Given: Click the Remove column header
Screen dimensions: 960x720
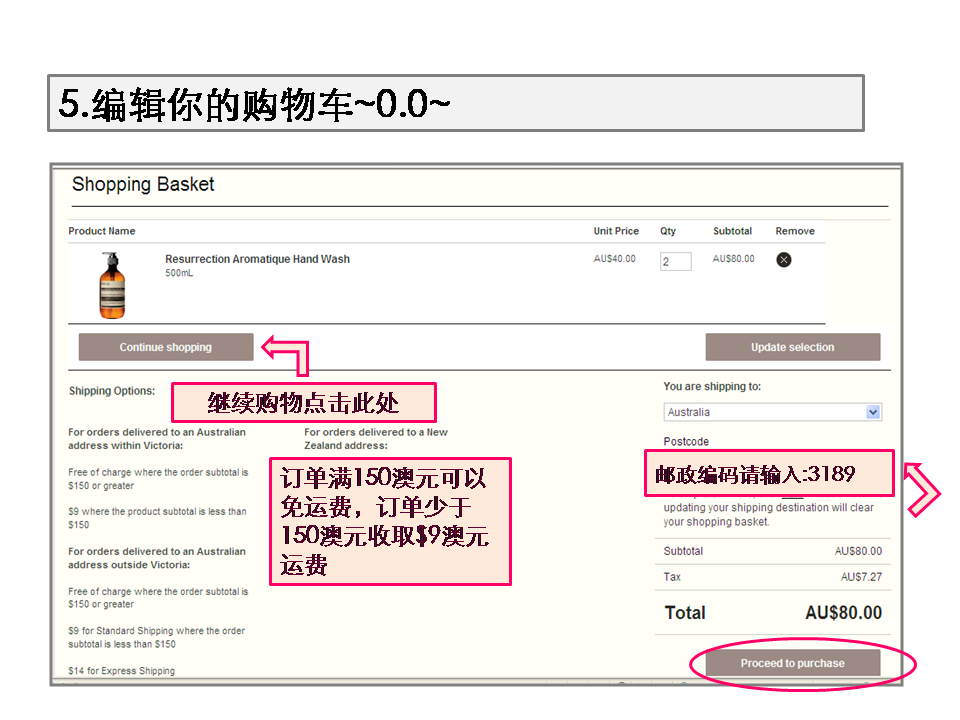Looking at the screenshot, I should (795, 231).
